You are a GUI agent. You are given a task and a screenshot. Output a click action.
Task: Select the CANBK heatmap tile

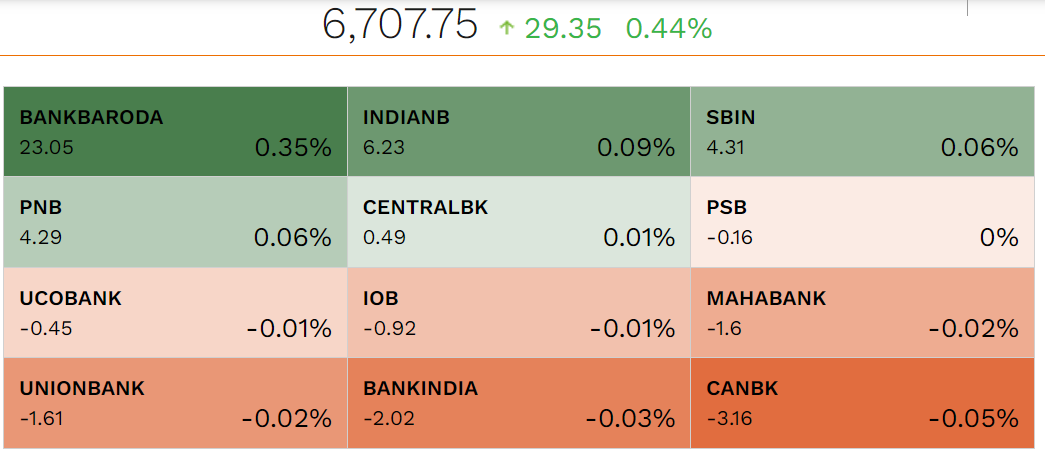pyautogui.click(x=861, y=402)
